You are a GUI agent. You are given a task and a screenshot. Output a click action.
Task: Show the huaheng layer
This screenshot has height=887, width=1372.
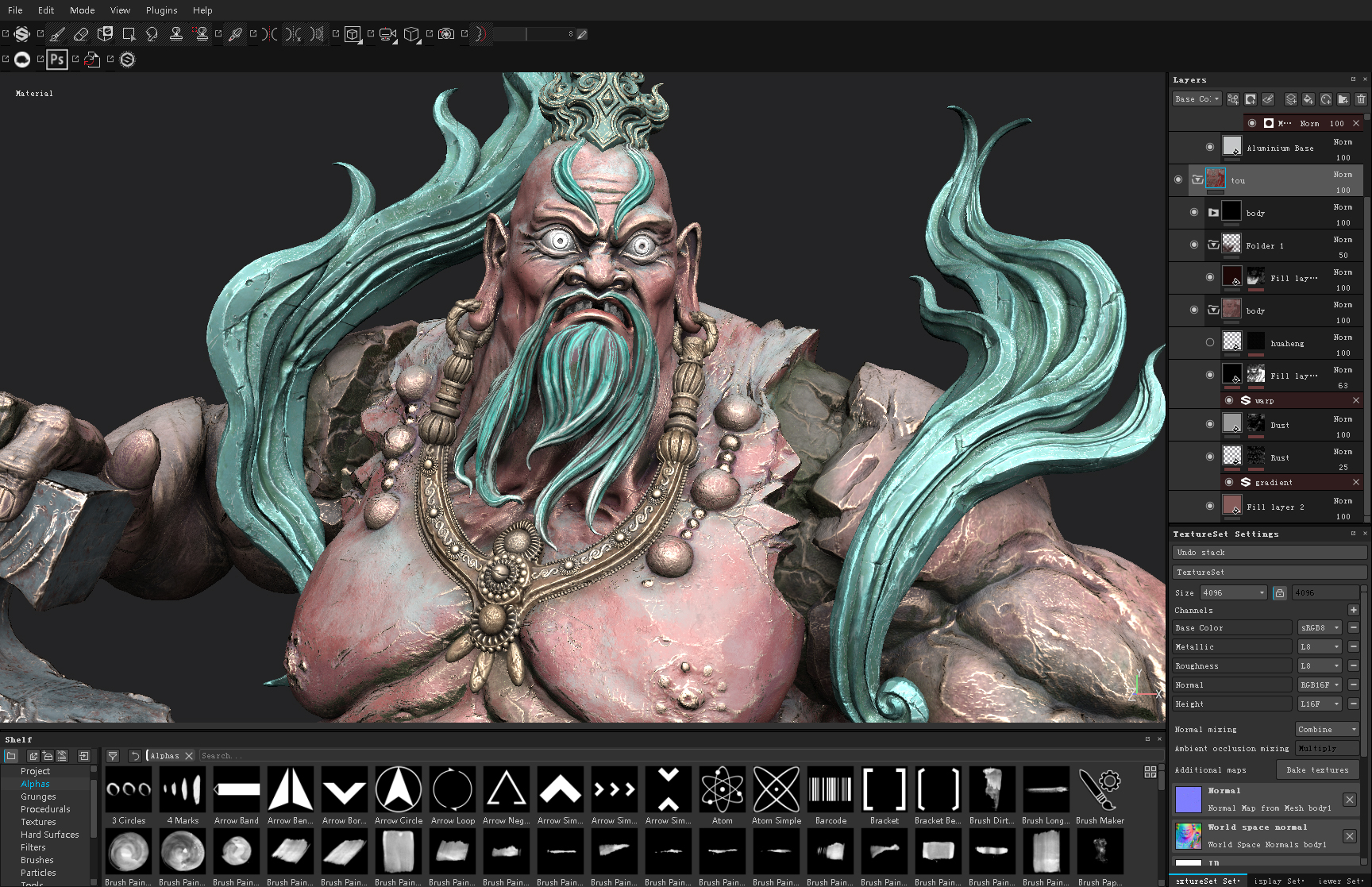[1210, 342]
